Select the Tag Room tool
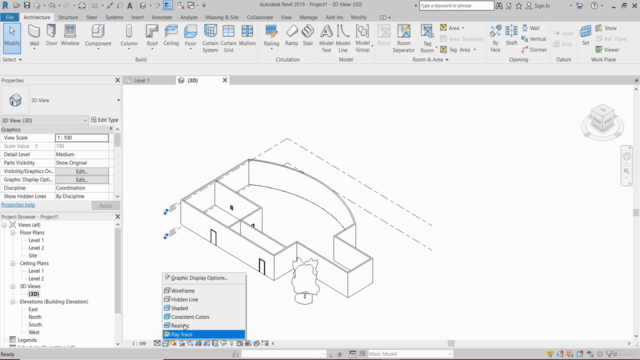This screenshot has height=360, width=640. 427,38
